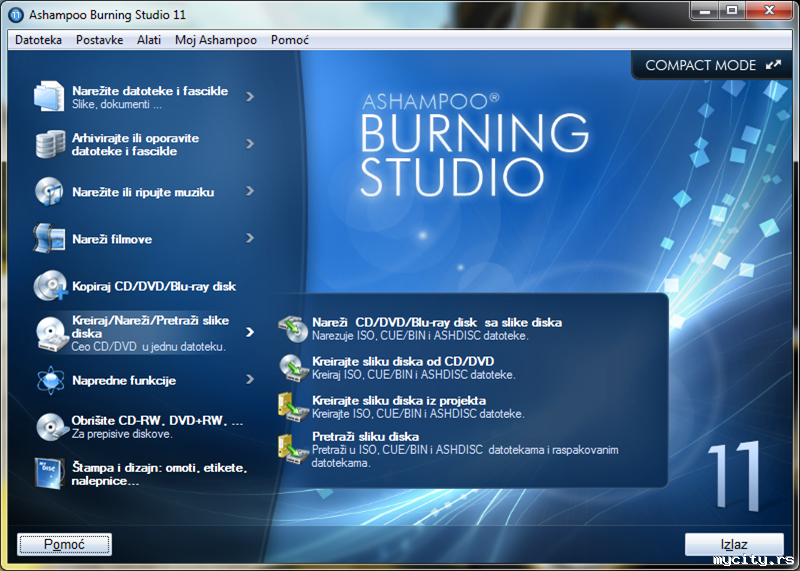
Task: Choose Narežite ili ripujte muziku
Action: tap(144, 191)
